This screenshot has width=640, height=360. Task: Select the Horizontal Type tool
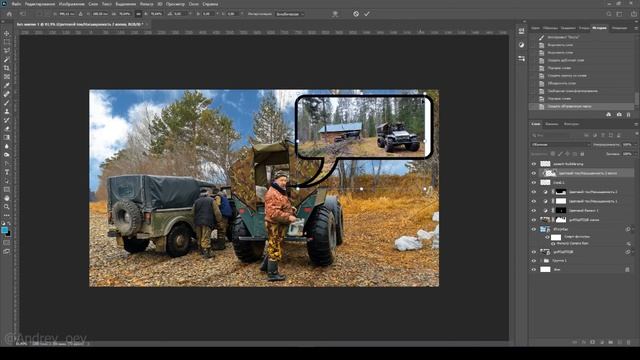[7, 172]
